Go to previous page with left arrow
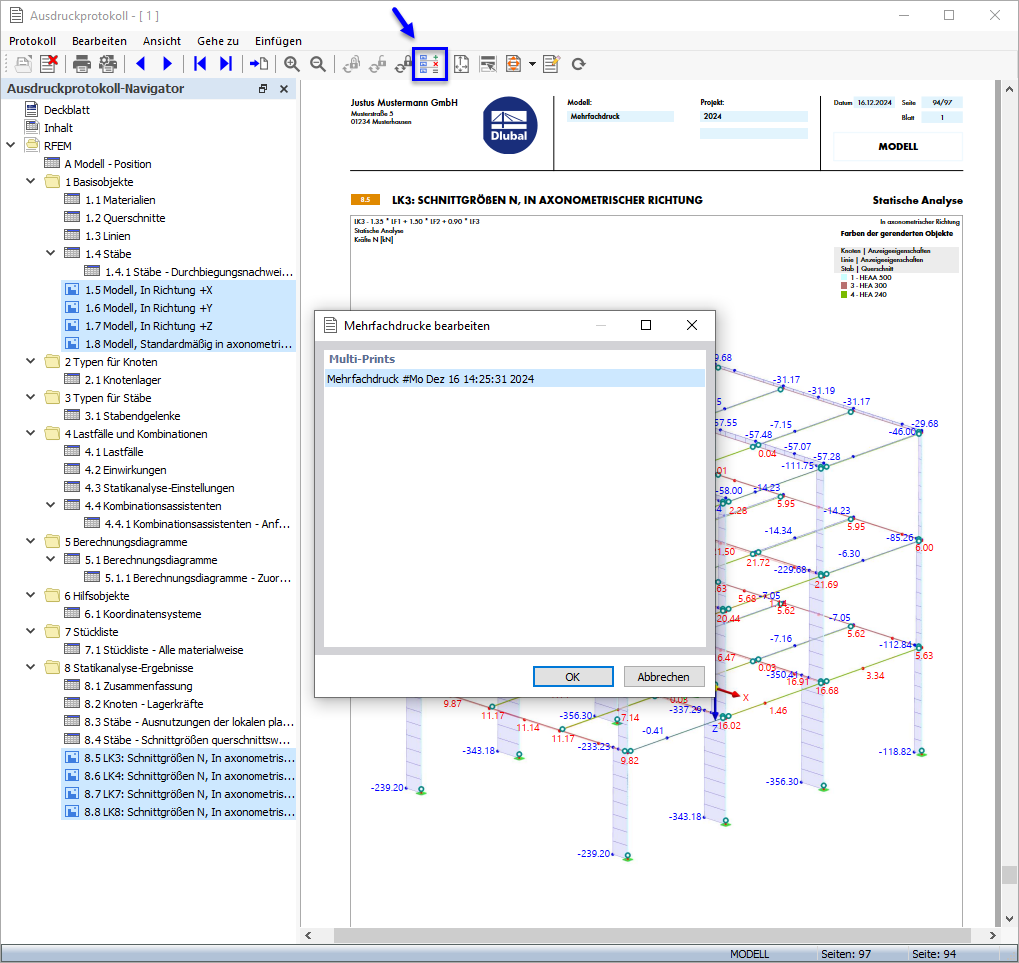This screenshot has width=1019, height=963. pyautogui.click(x=140, y=64)
